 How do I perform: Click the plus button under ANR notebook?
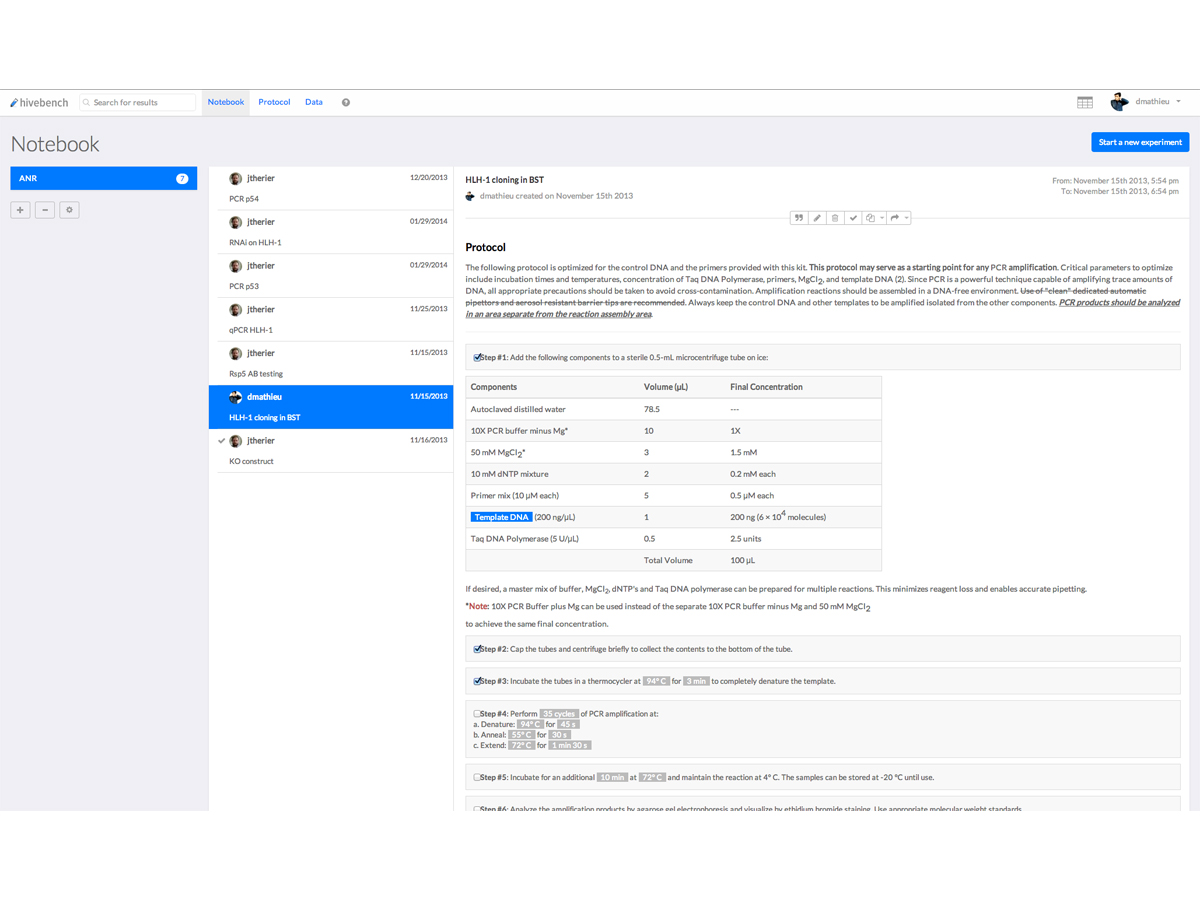21,210
